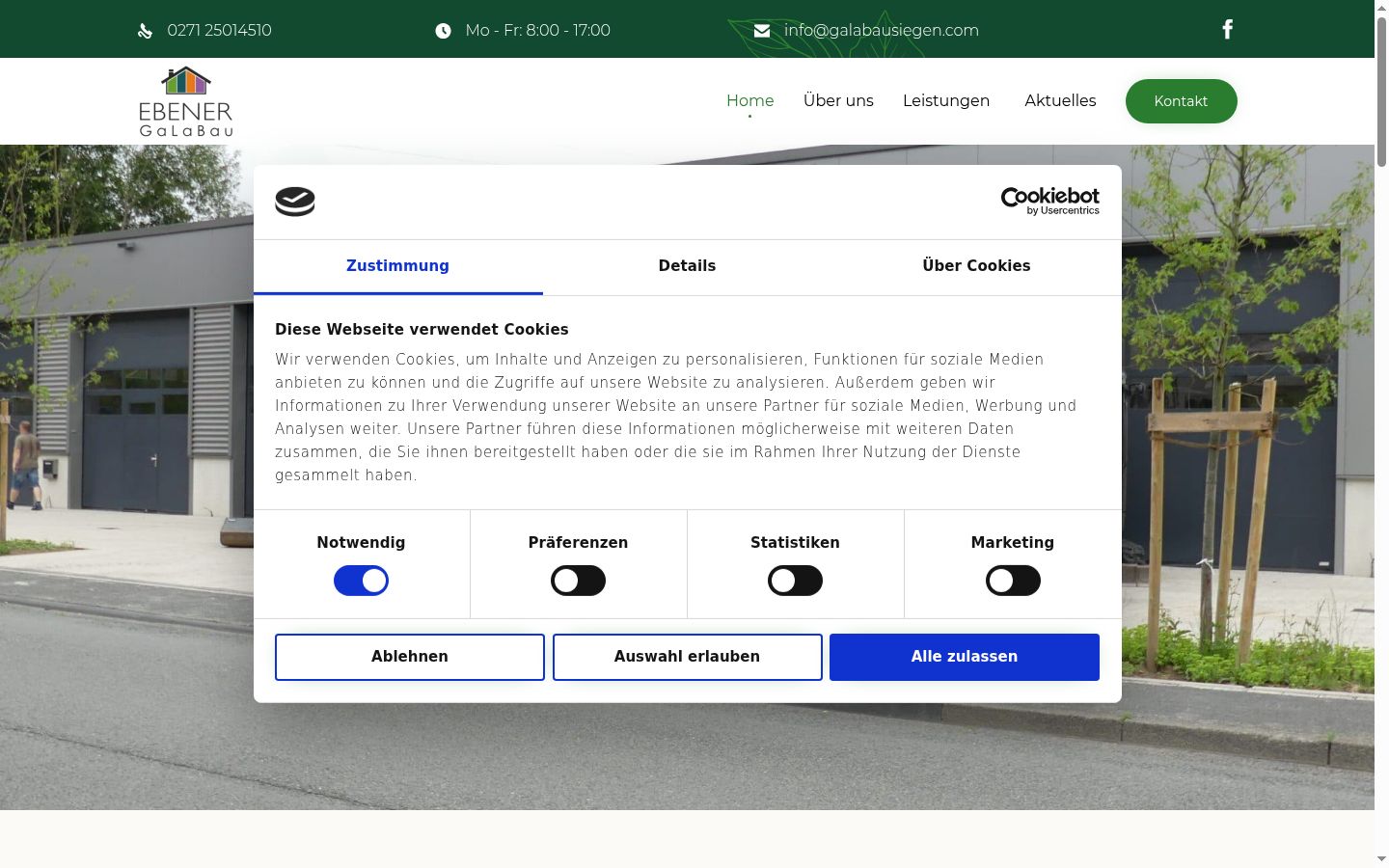Click the scrollbar down arrow

[x=1381, y=859]
